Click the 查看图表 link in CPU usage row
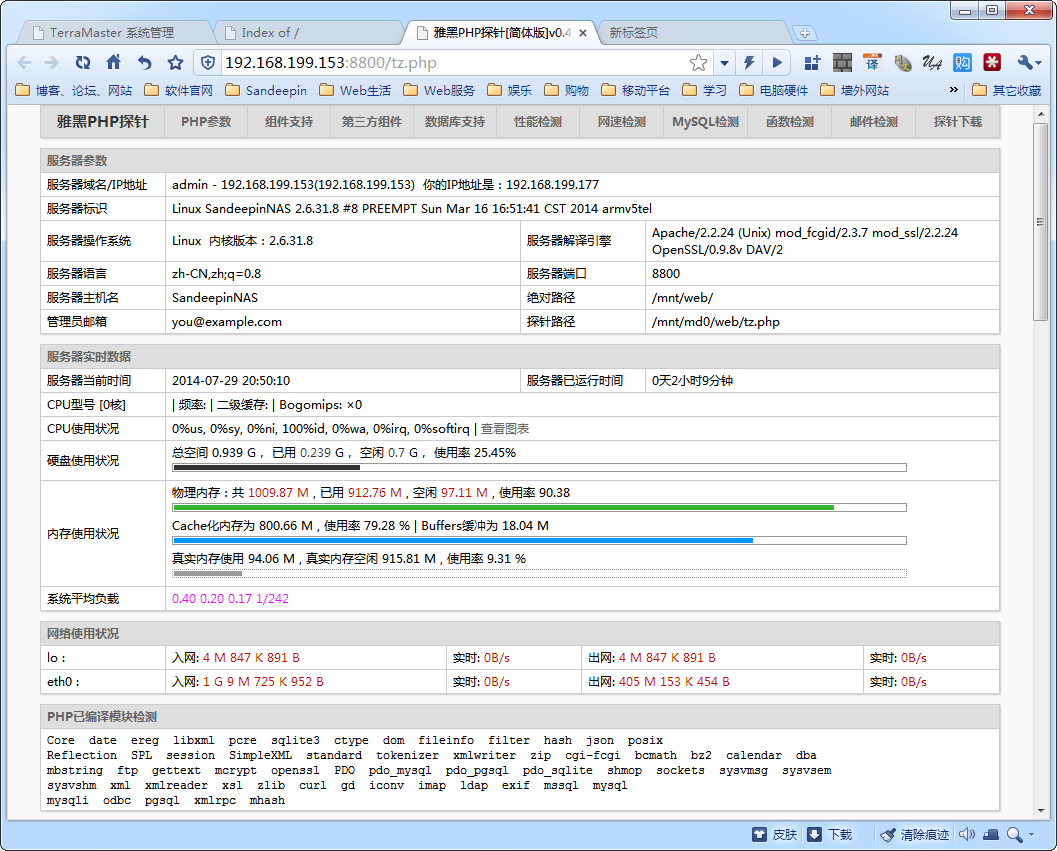 (505, 429)
